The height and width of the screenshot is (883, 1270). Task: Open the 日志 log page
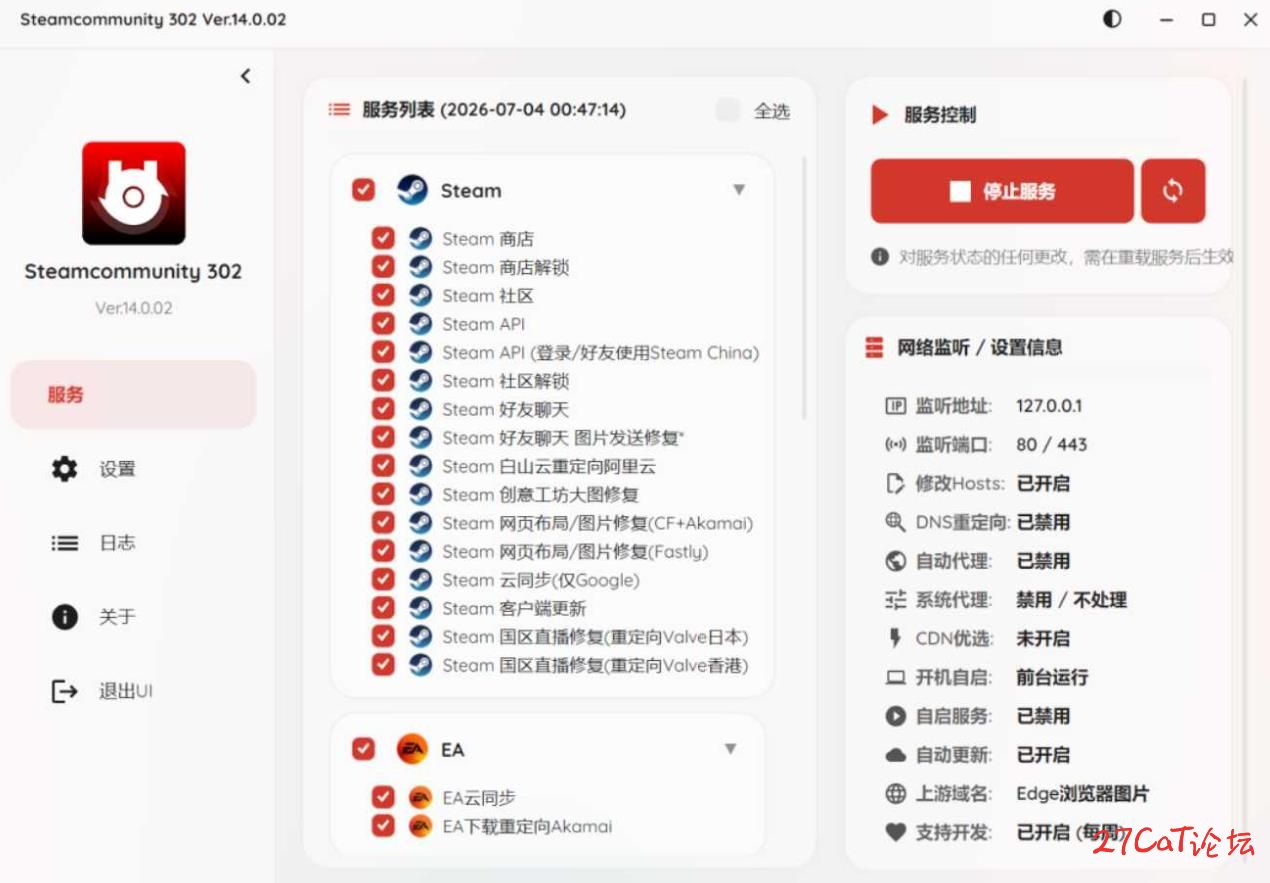click(133, 543)
